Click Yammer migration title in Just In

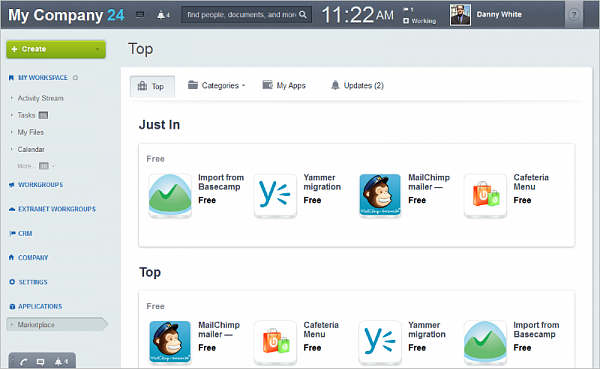pyautogui.click(x=322, y=182)
